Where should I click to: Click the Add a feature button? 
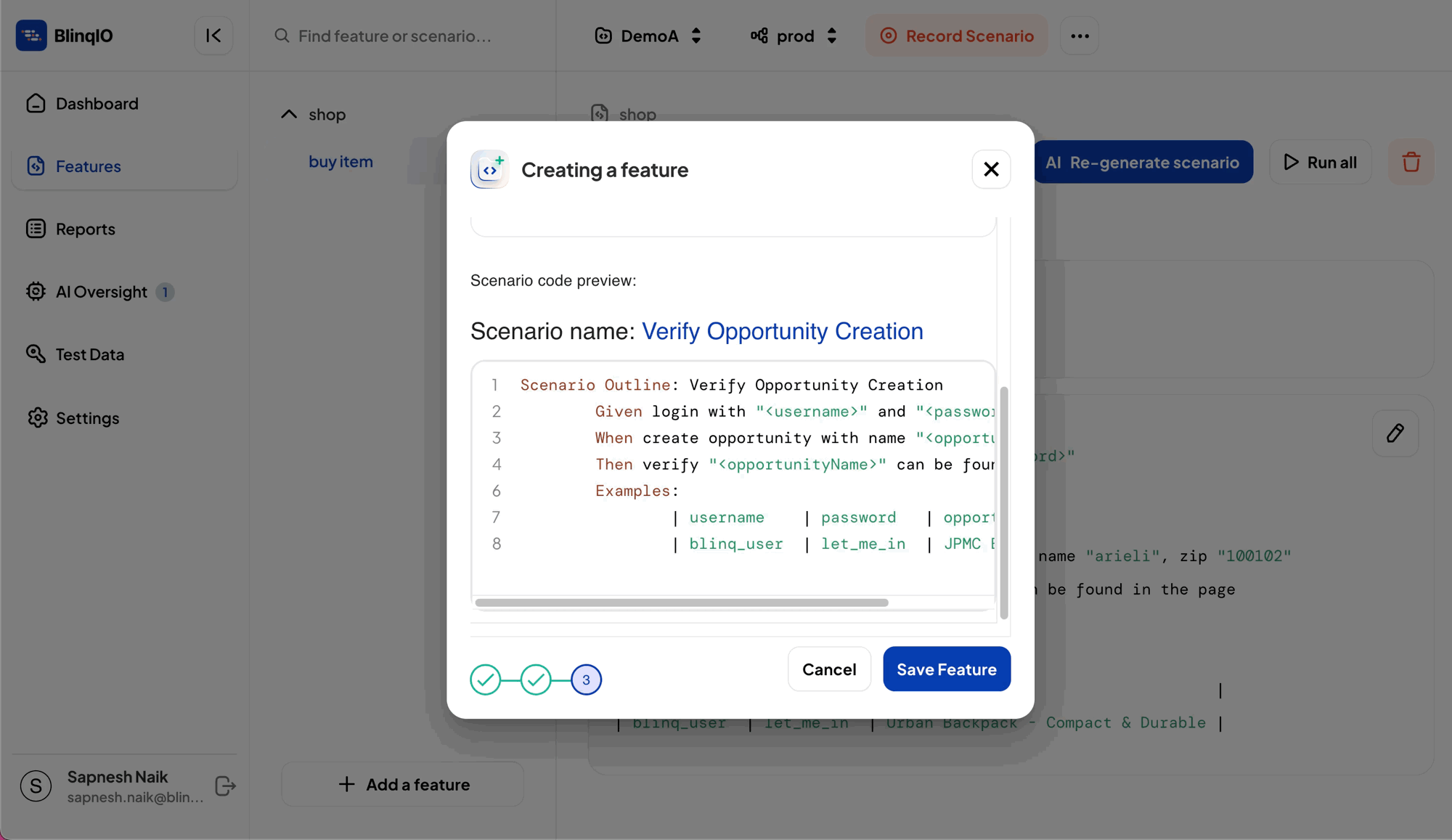pos(403,784)
